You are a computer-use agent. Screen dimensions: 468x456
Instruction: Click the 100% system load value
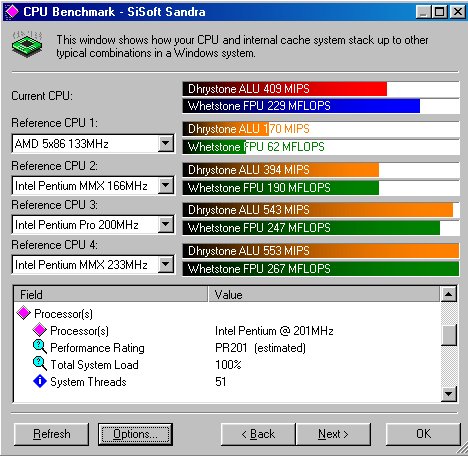click(x=228, y=364)
